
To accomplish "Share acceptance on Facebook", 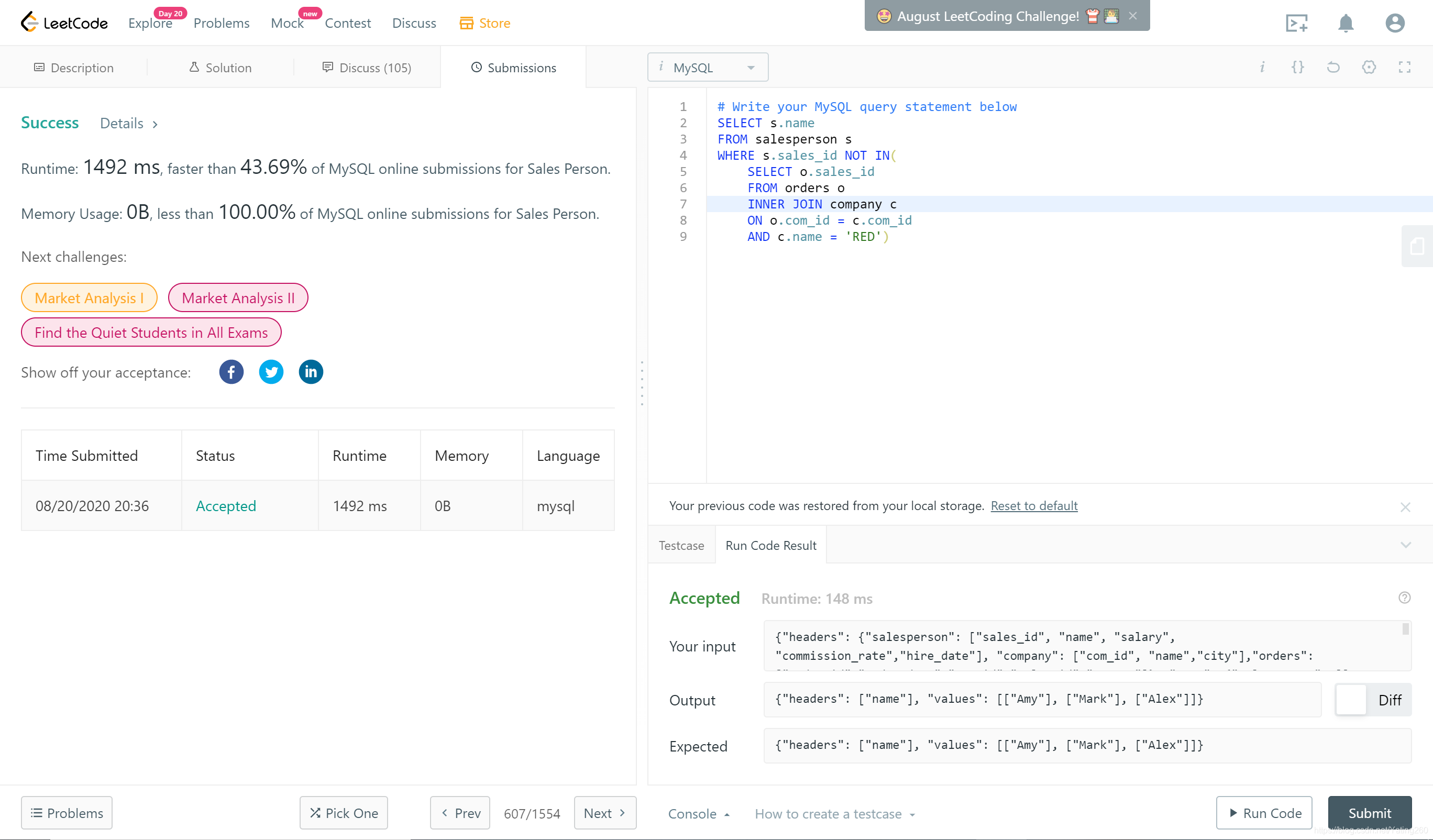I will tap(231, 372).
